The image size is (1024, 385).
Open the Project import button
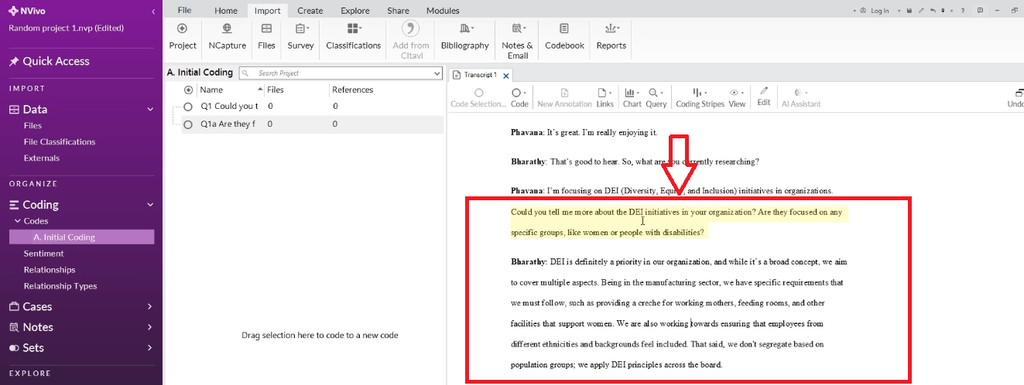pos(182,37)
